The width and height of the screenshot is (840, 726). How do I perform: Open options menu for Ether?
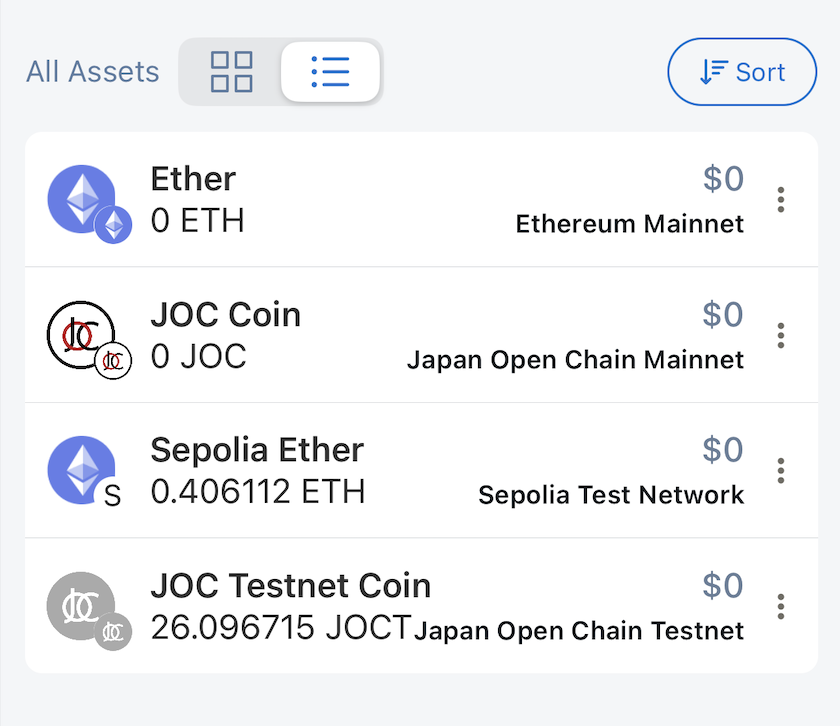(x=781, y=200)
